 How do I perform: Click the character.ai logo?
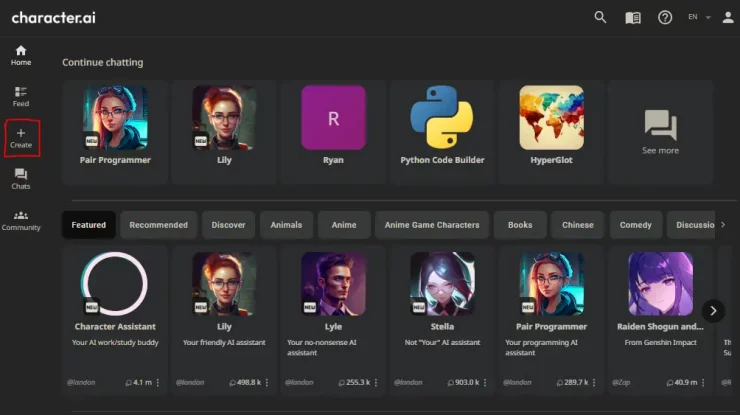53,18
